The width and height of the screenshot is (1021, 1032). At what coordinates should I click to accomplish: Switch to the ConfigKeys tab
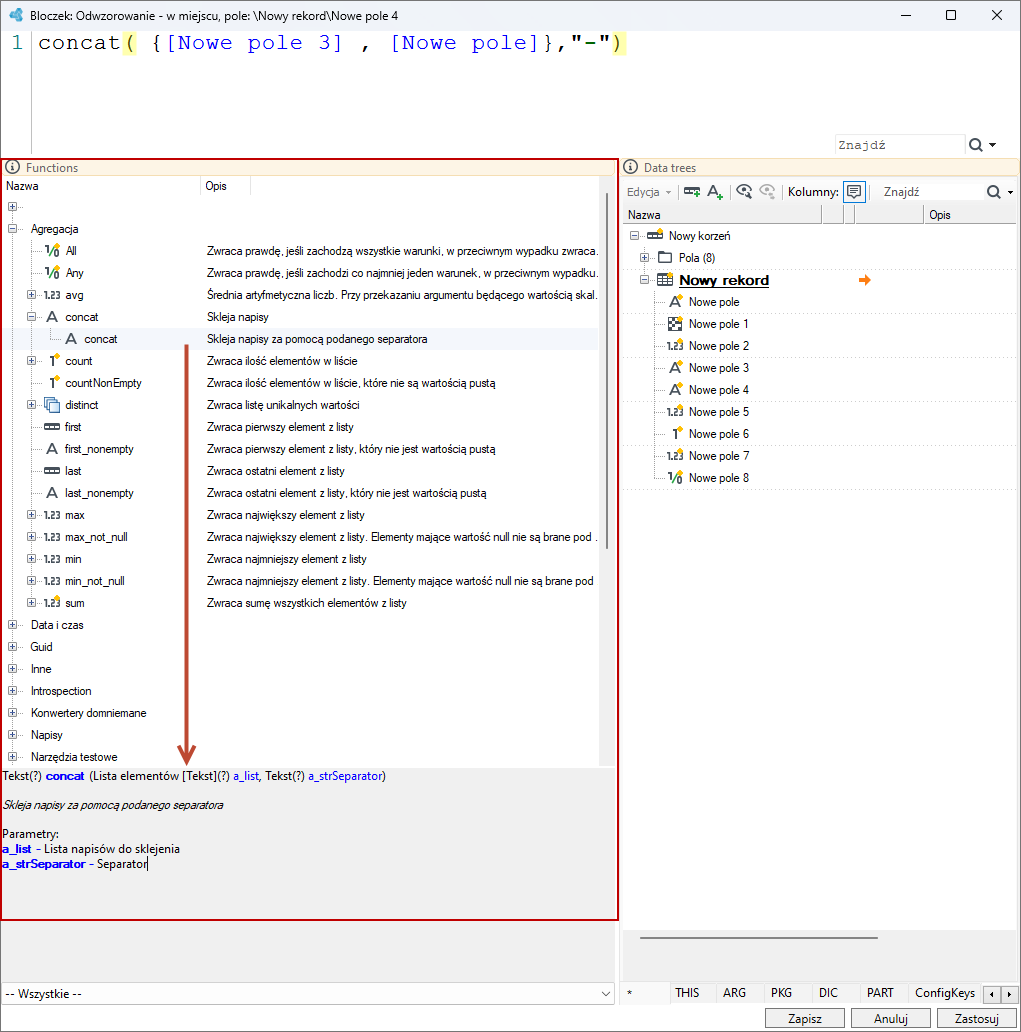tap(945, 993)
